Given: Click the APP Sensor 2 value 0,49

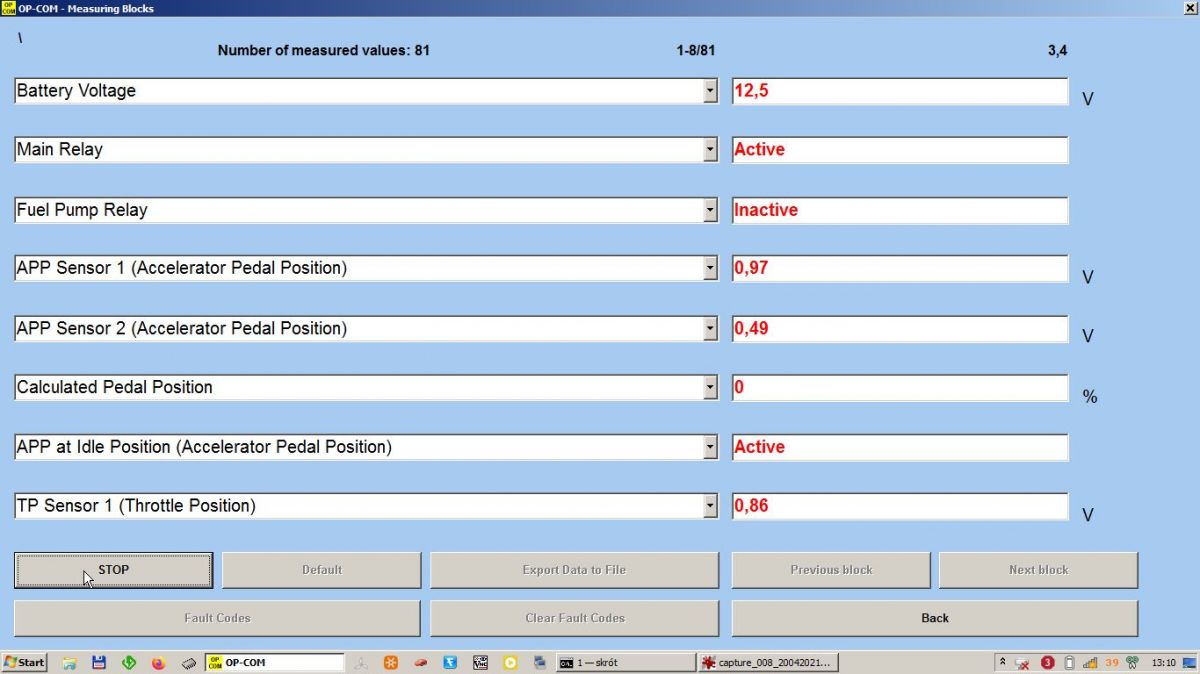Looking at the screenshot, I should tap(900, 328).
